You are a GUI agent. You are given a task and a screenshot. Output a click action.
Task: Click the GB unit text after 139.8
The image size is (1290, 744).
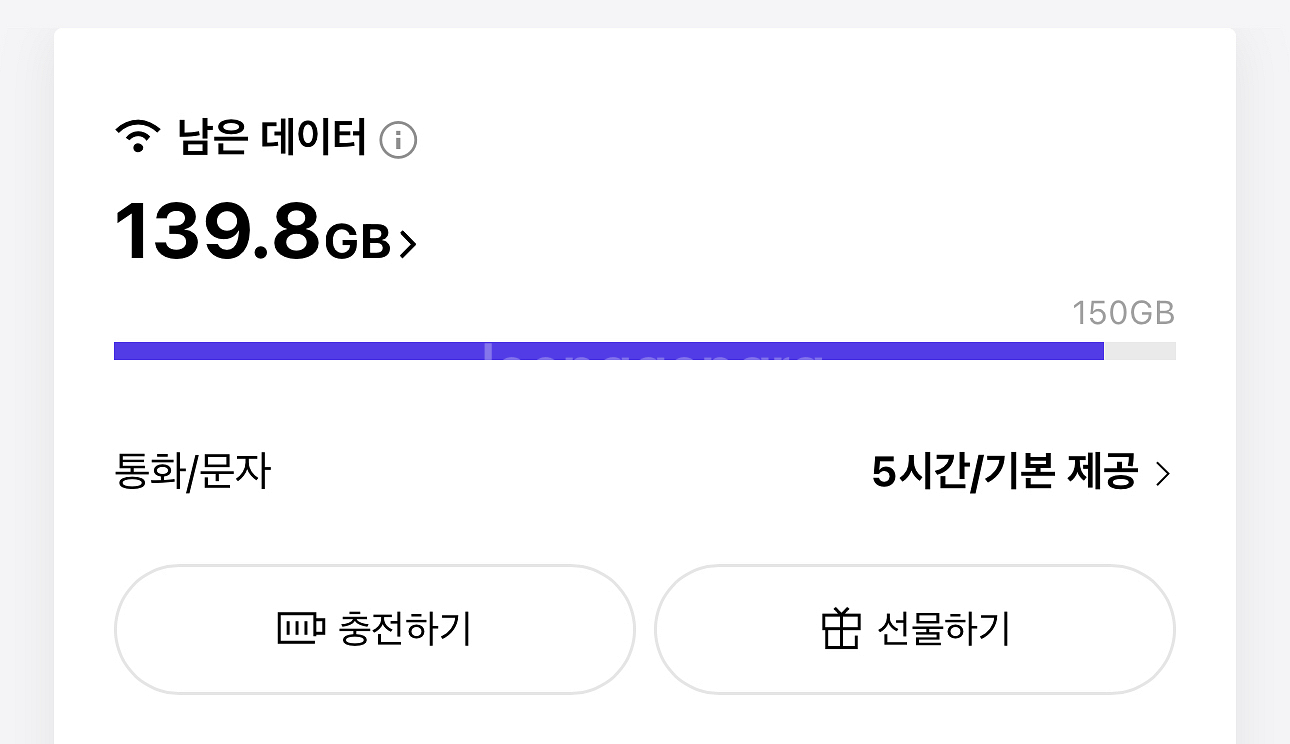point(357,241)
